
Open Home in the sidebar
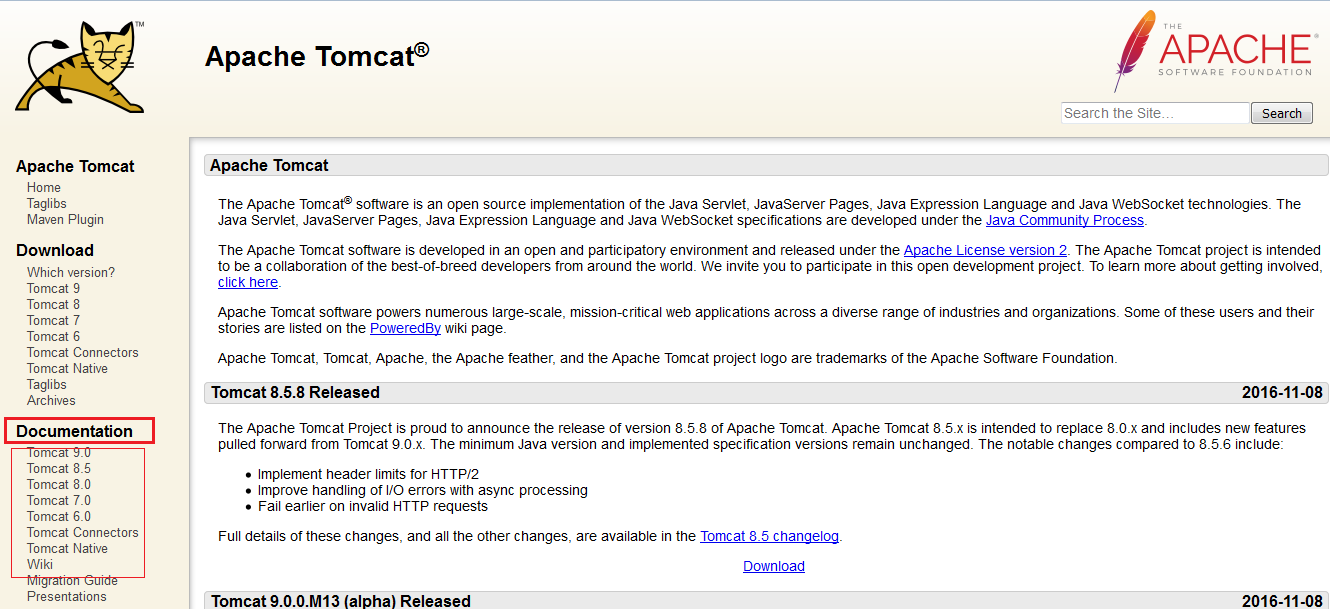point(44,188)
